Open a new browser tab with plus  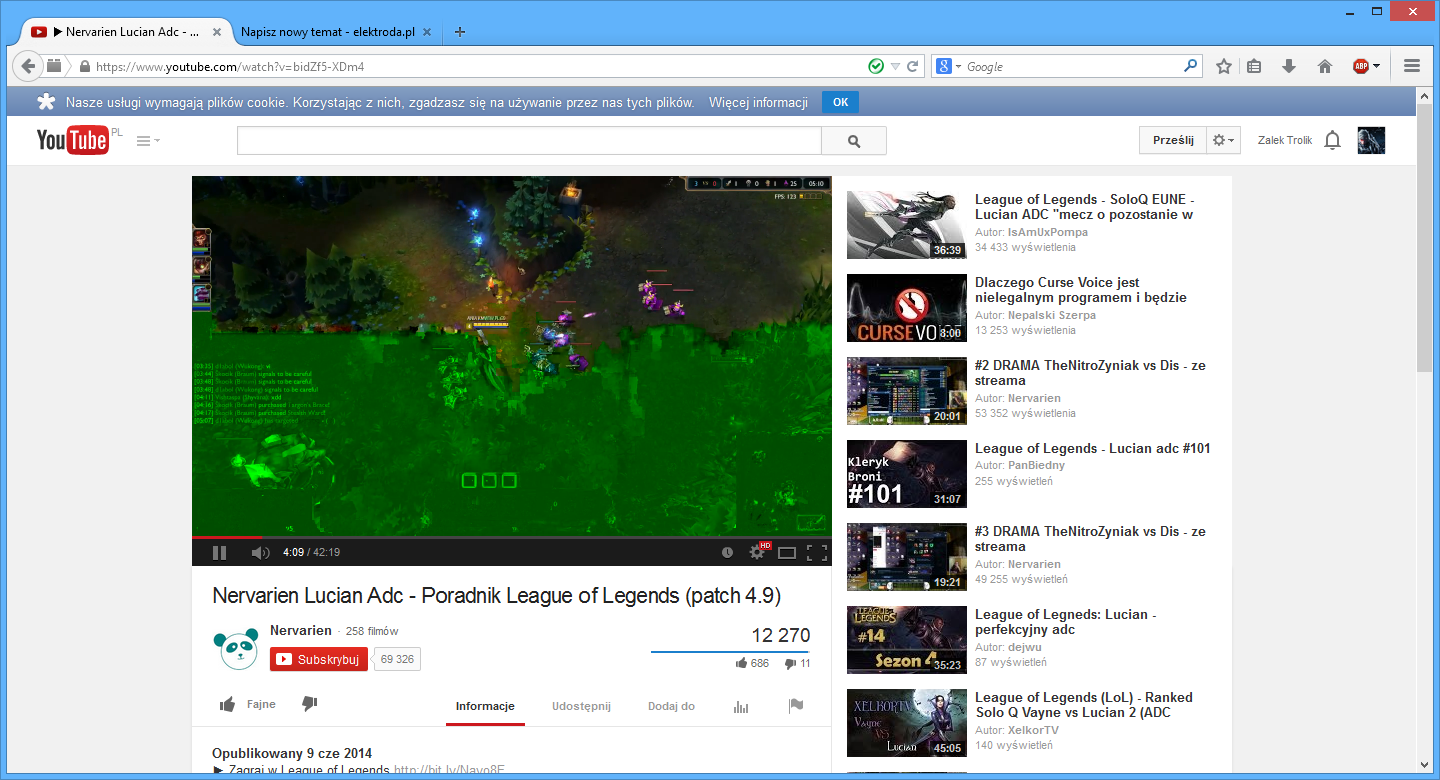click(460, 32)
